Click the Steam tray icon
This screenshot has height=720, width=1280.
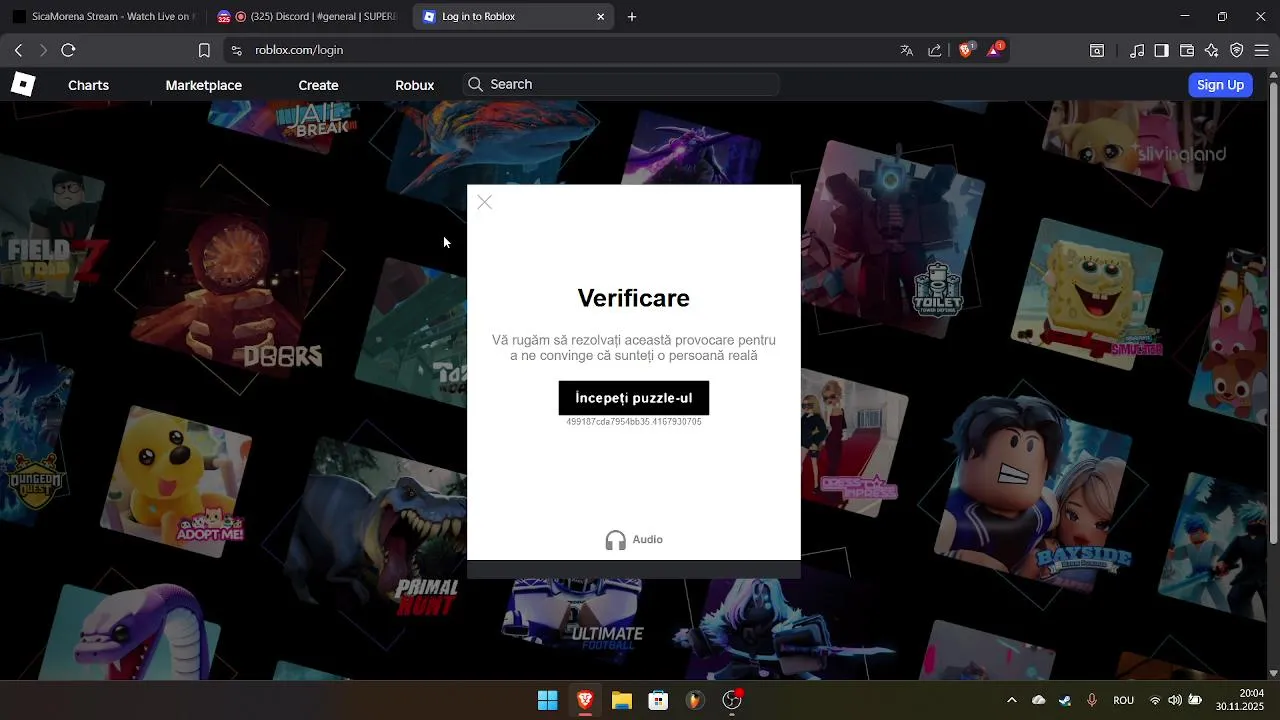(x=1065, y=700)
